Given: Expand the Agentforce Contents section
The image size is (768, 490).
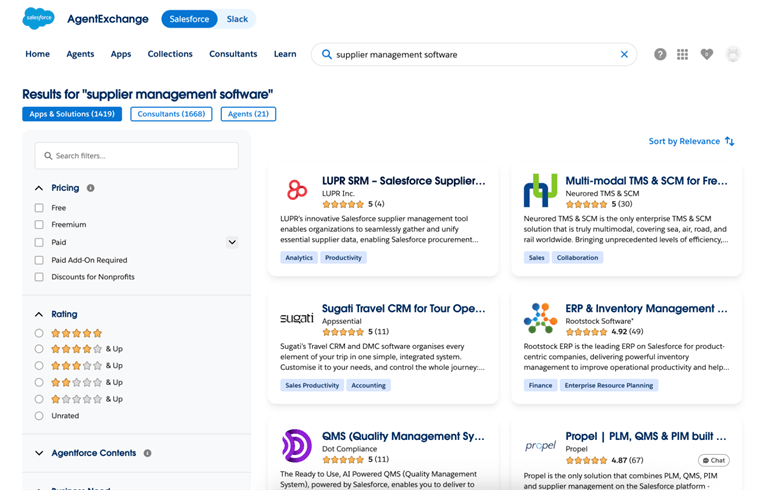Looking at the screenshot, I should (x=39, y=453).
